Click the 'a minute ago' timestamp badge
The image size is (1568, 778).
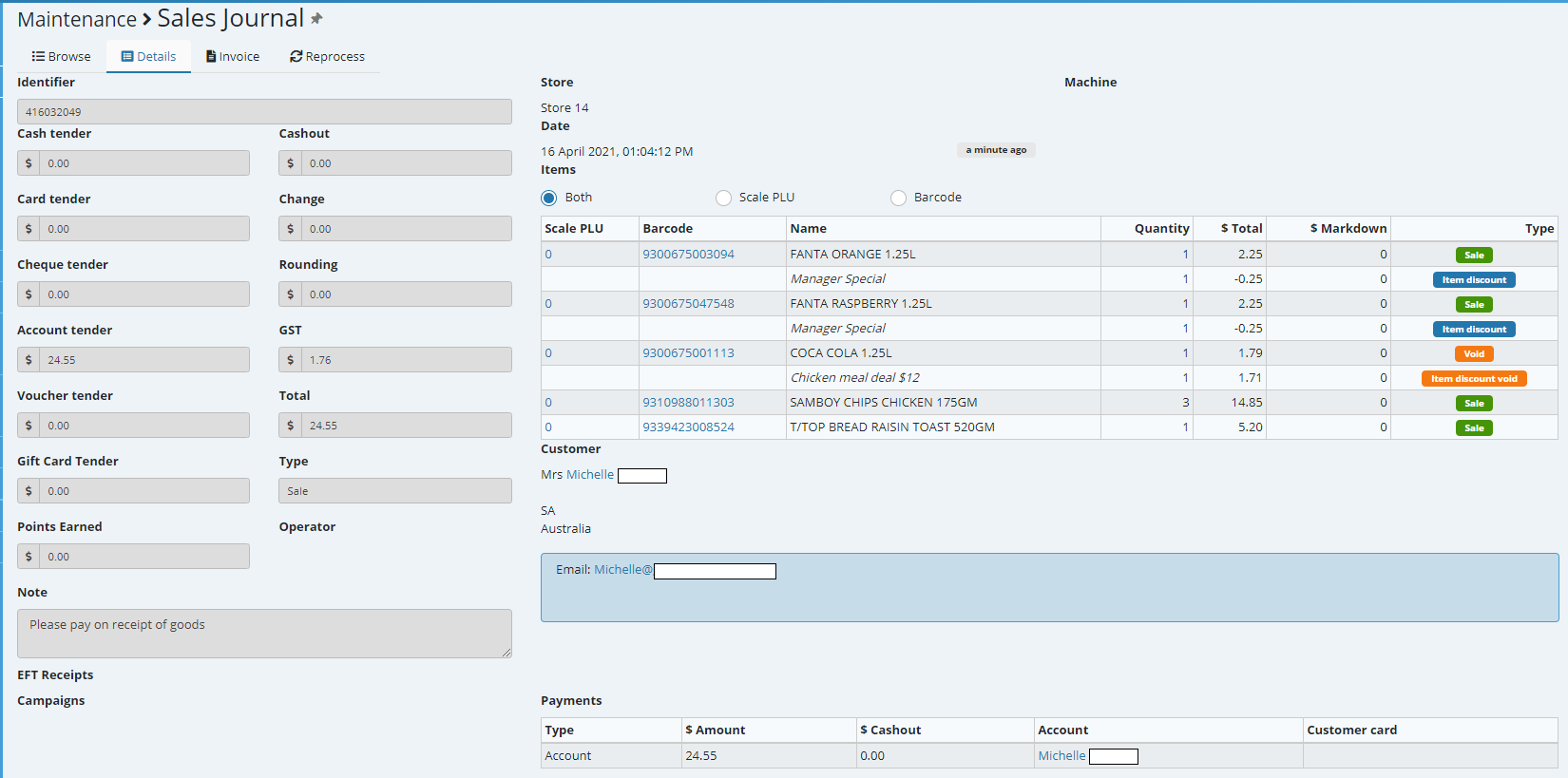click(996, 150)
